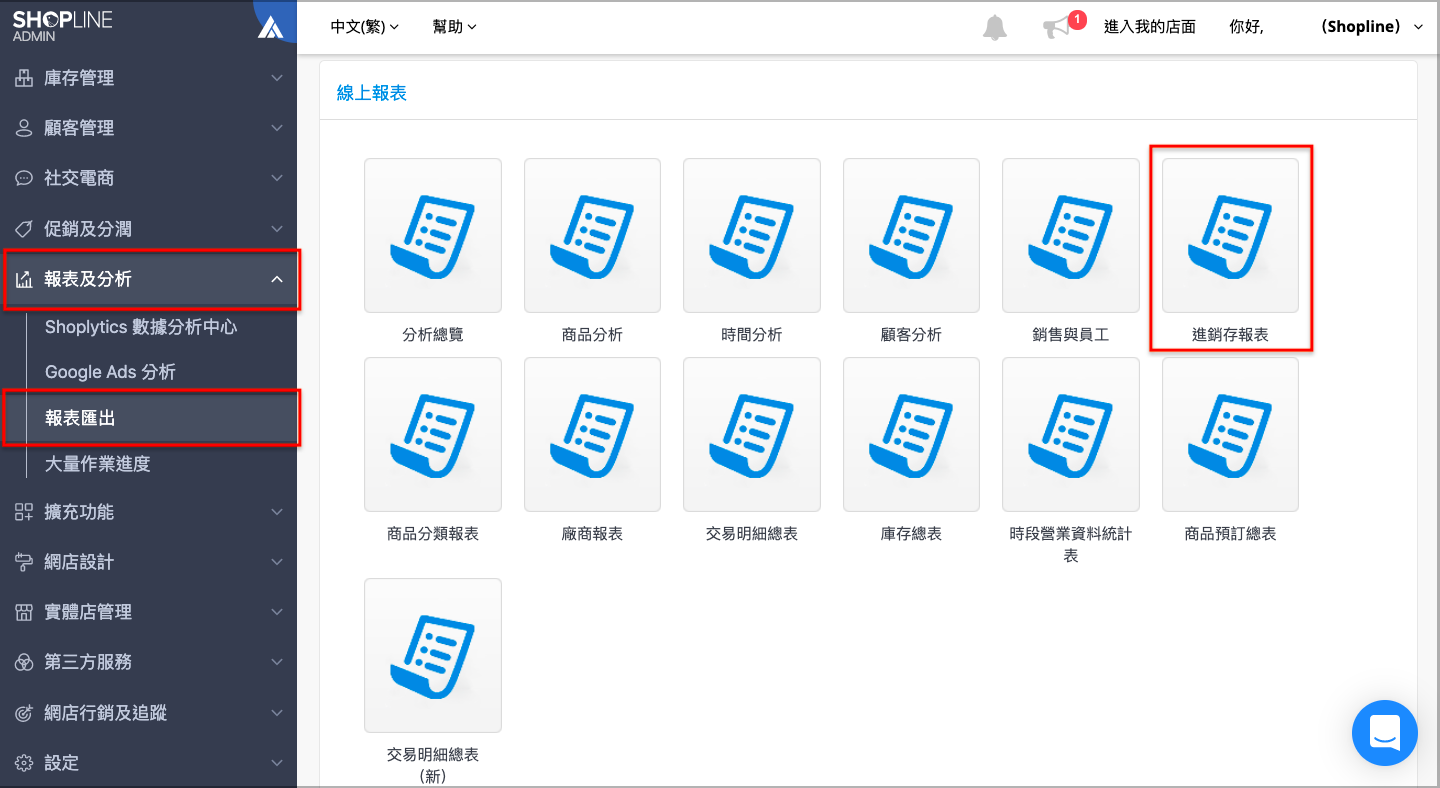Click the 進入我的店面 link
The height and width of the screenshot is (788, 1440).
coord(1150,27)
